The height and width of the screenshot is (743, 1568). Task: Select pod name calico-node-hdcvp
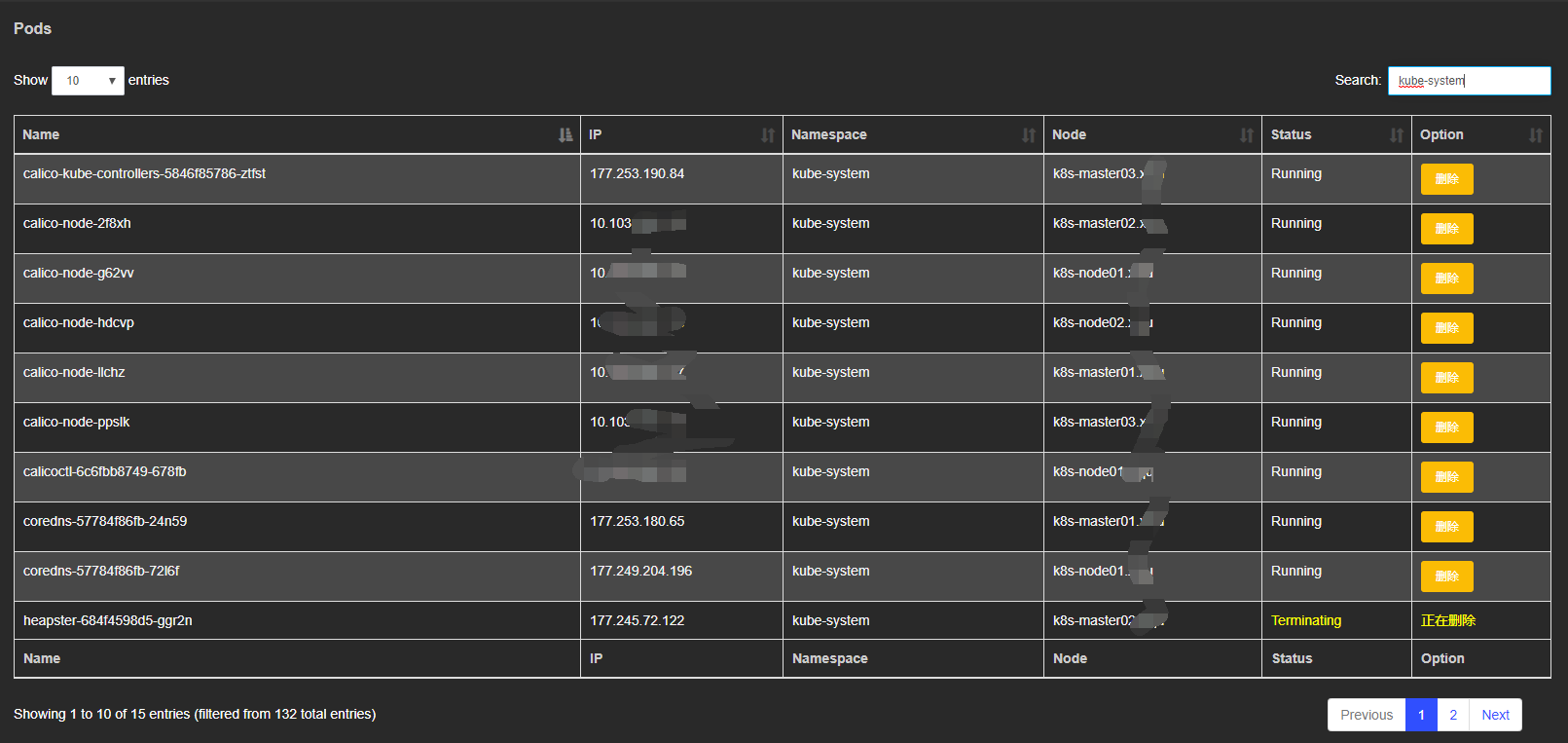[79, 322]
